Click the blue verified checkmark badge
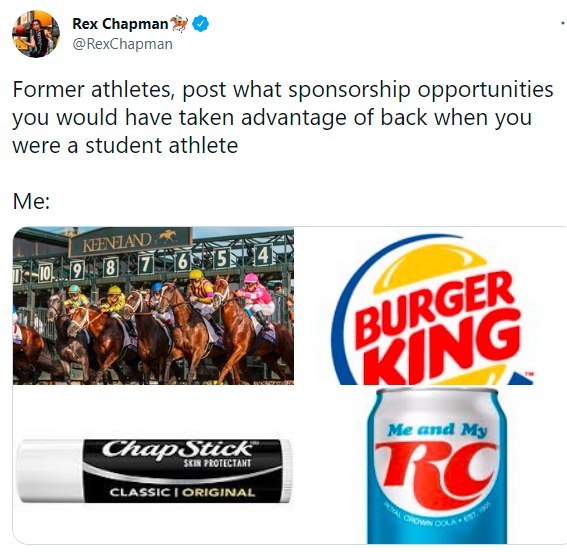Viewport: 567px width, 552px height. click(x=200, y=24)
